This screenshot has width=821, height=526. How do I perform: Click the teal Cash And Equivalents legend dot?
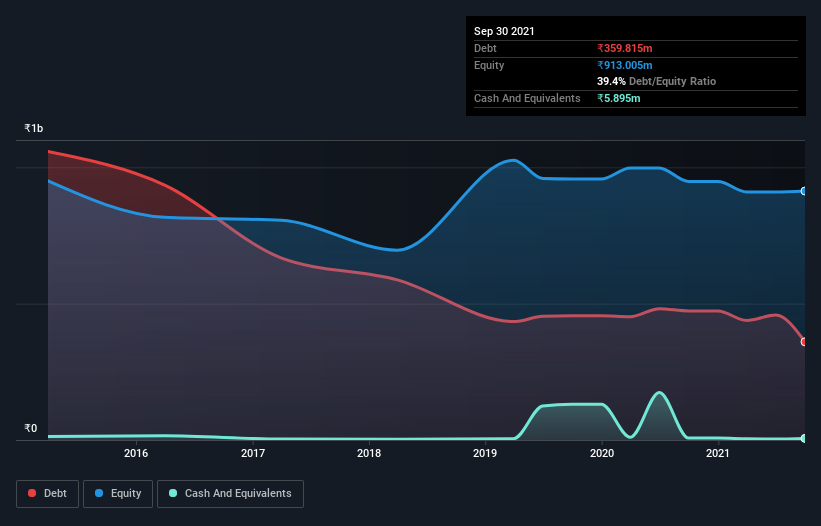click(x=173, y=493)
